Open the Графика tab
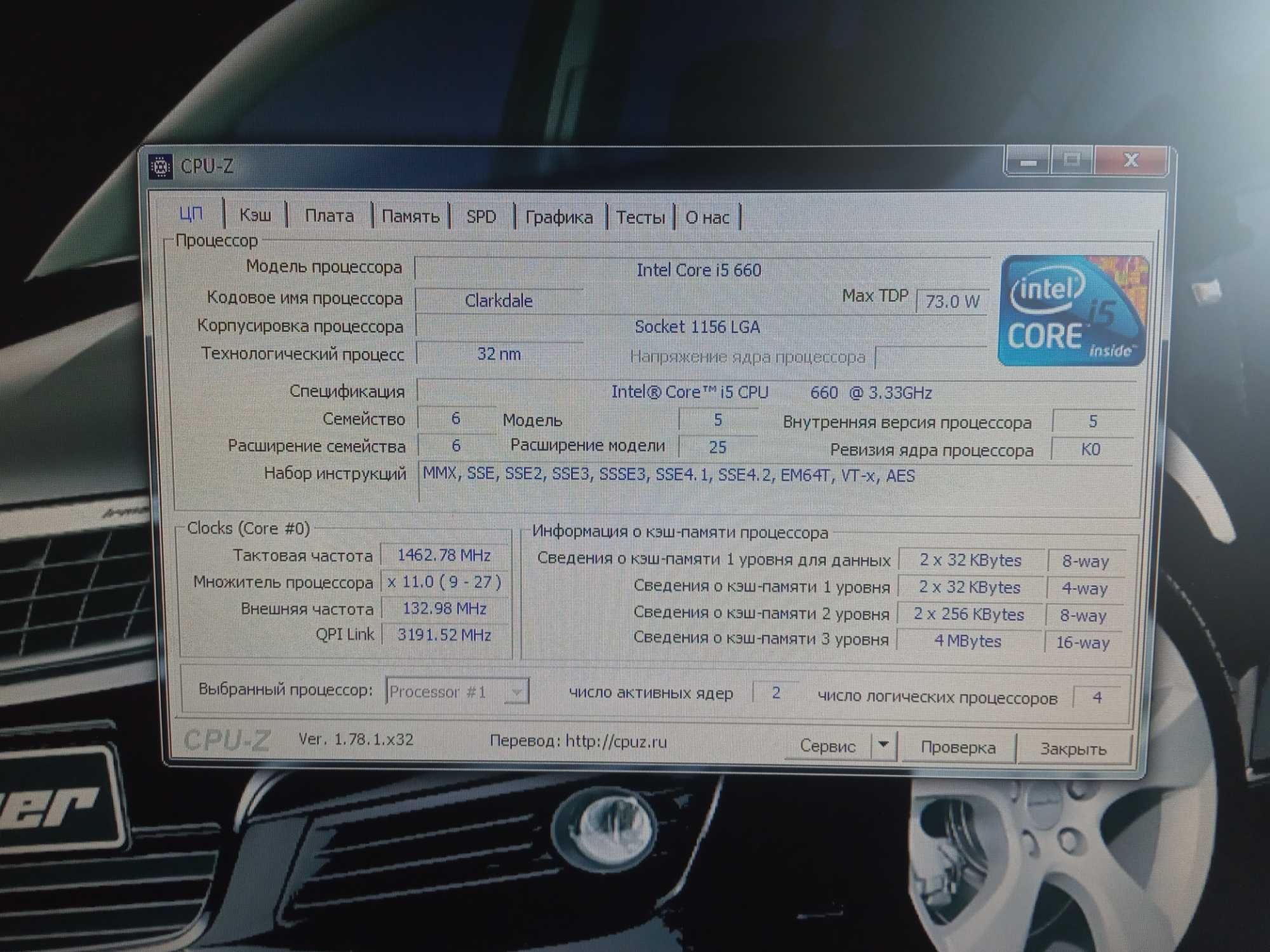The image size is (1270, 952). pos(559,218)
